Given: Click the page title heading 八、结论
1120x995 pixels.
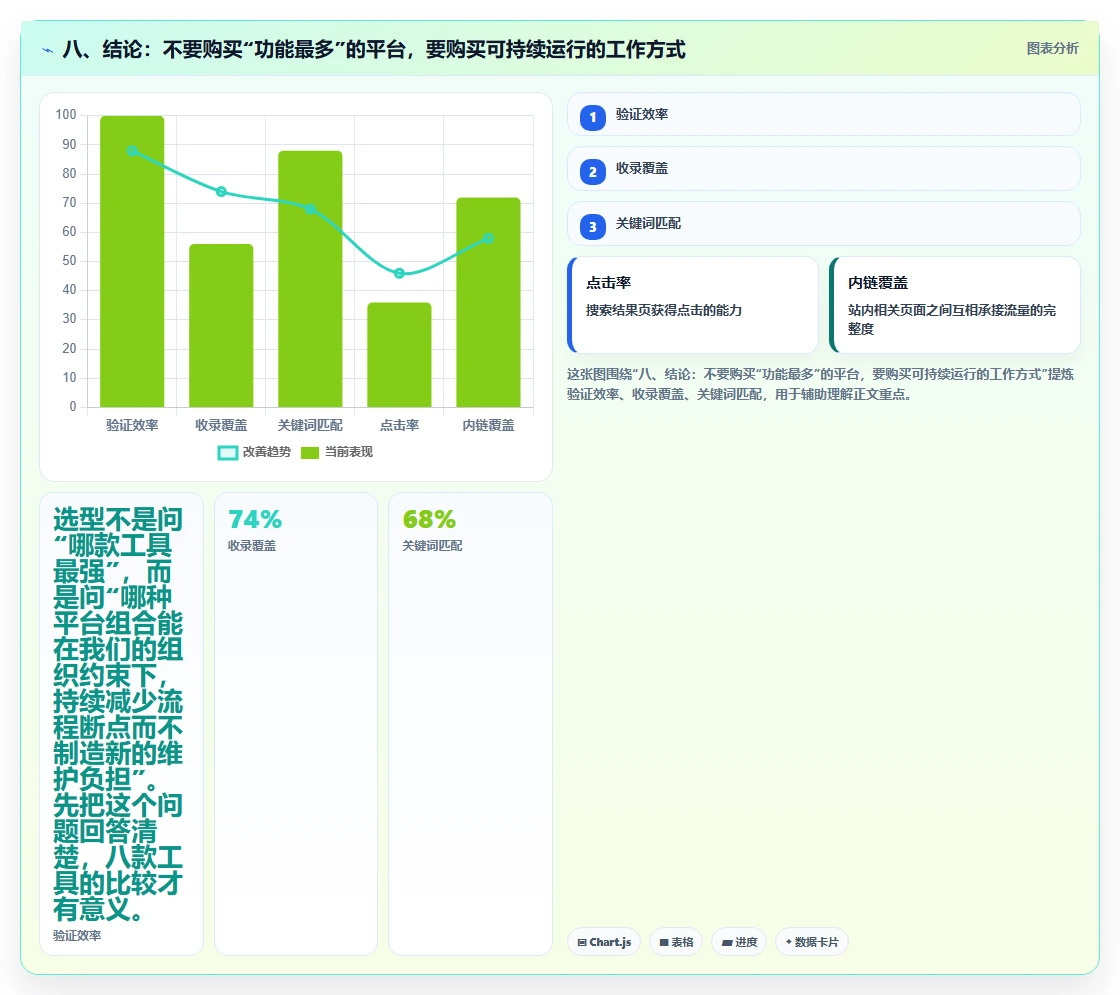Looking at the screenshot, I should pos(374,49).
